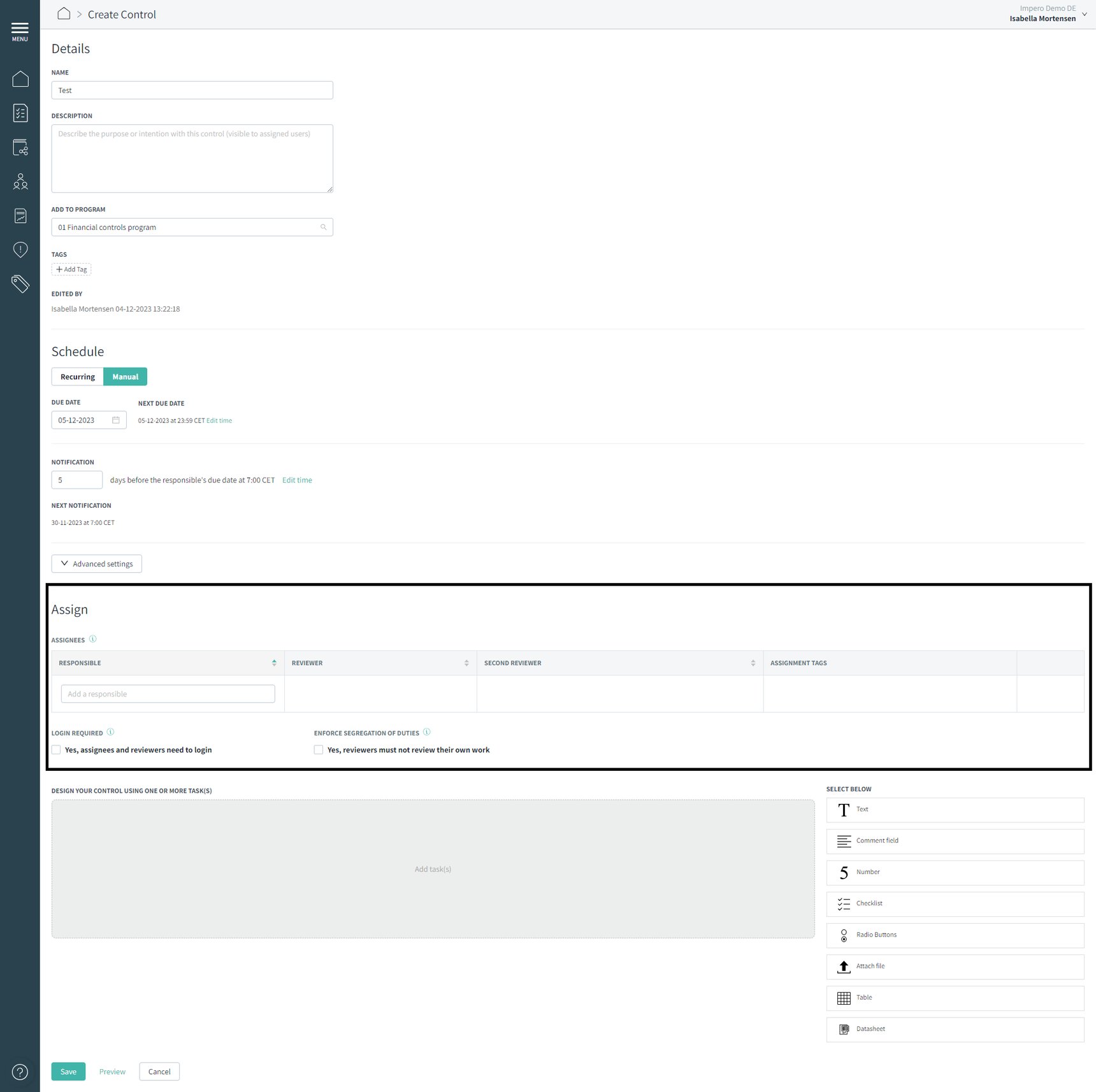This screenshot has width=1096, height=1092.
Task: Add a Checklist task type
Action: [955, 903]
